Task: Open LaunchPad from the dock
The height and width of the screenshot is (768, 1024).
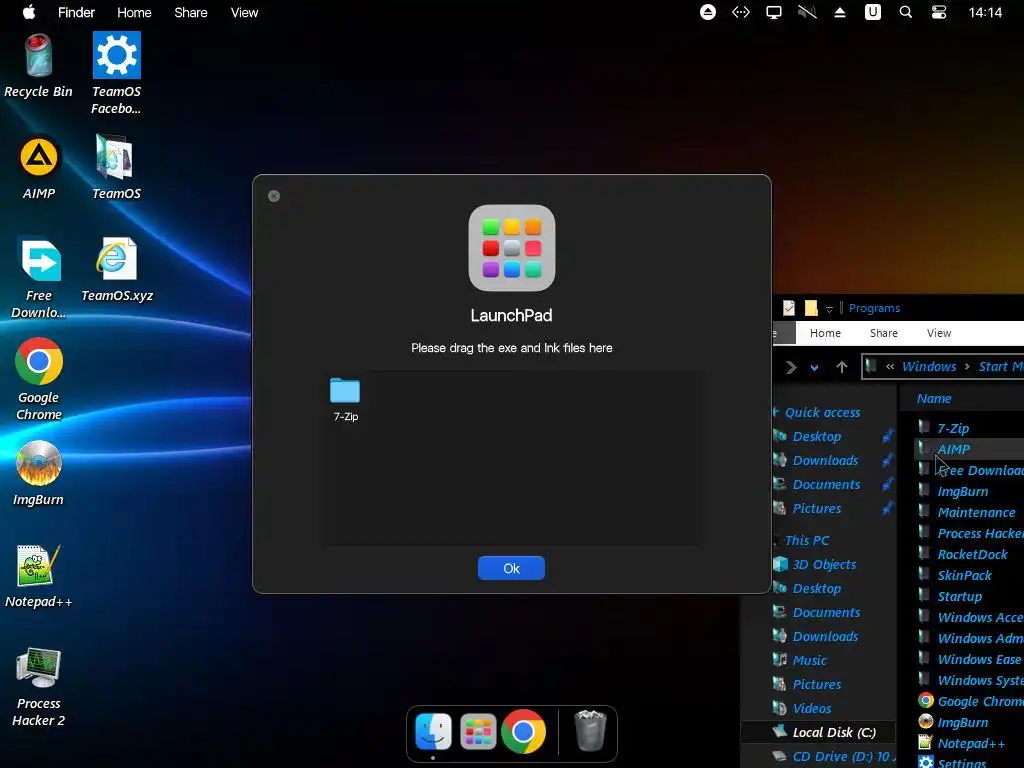Action: (478, 731)
